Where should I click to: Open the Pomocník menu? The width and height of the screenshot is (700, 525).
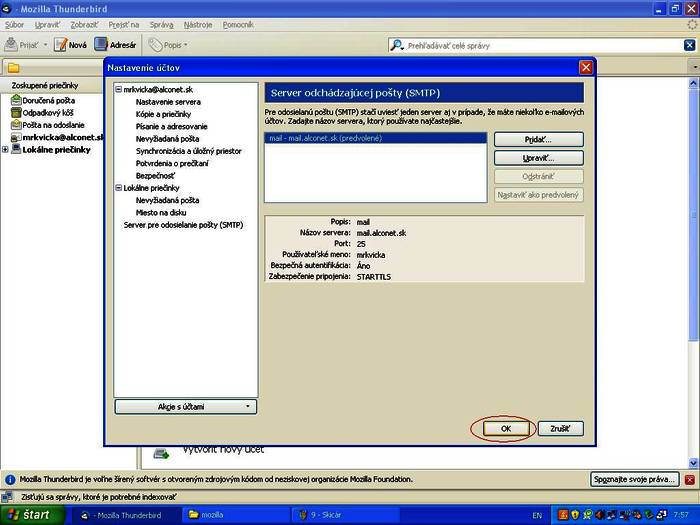click(238, 25)
